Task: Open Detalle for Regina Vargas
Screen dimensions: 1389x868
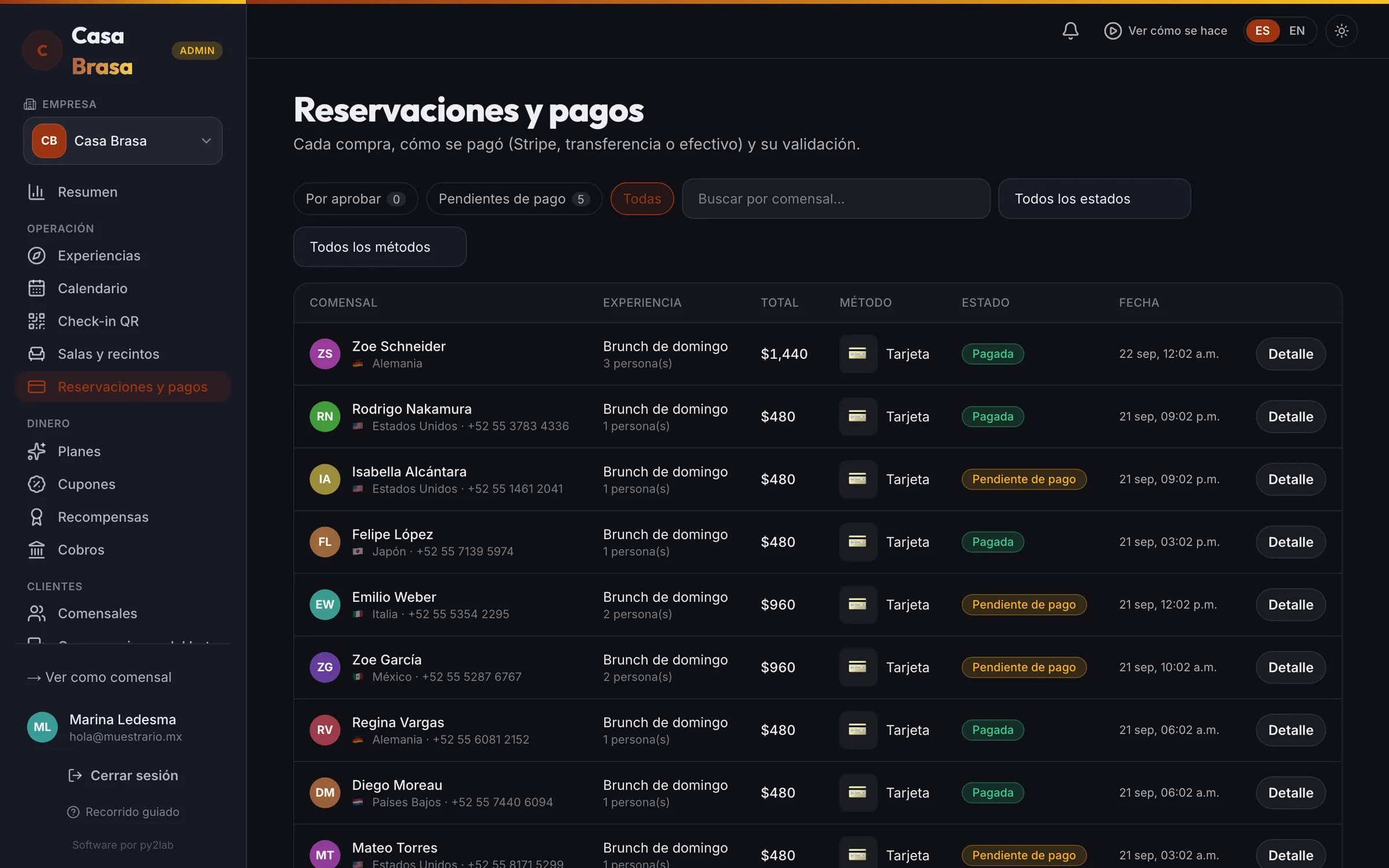Action: coord(1290,730)
